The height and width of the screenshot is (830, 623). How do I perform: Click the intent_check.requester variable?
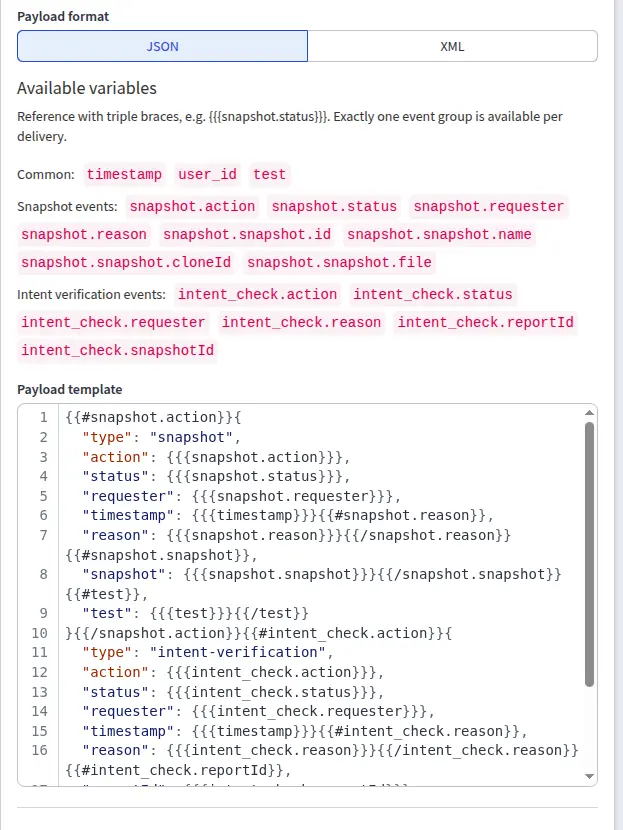(113, 322)
